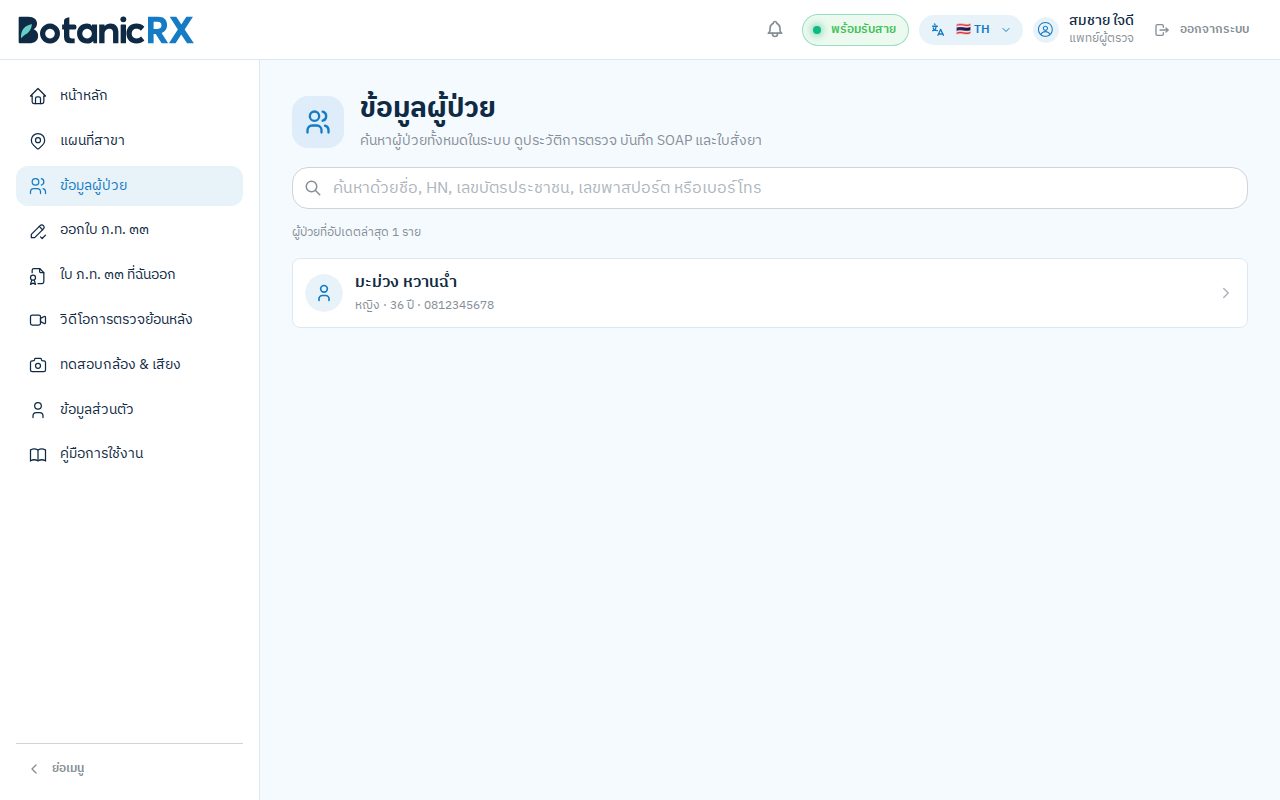Image resolution: width=1280 pixels, height=800 pixels.
Task: Open the notifications bell
Action: (x=775, y=30)
